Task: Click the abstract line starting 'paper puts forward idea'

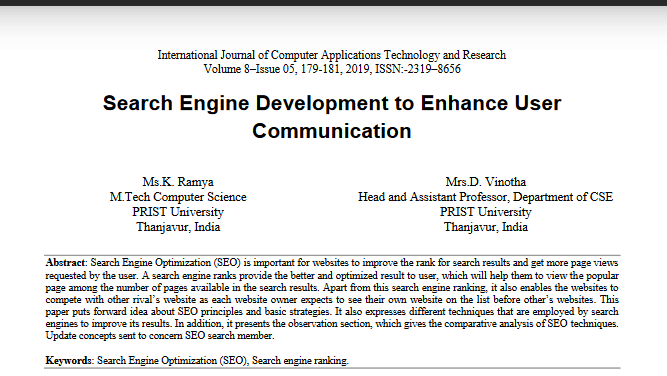Action: click(332, 311)
